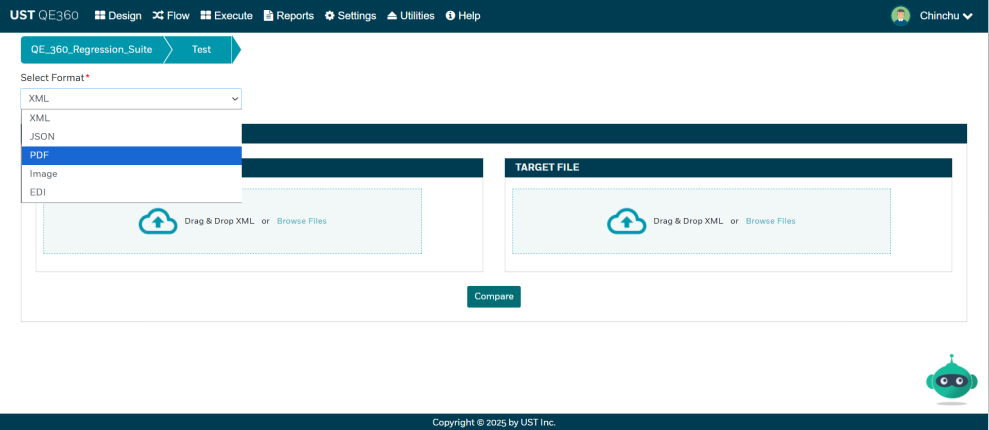
Task: Open the Utilities menu
Action: tap(411, 16)
